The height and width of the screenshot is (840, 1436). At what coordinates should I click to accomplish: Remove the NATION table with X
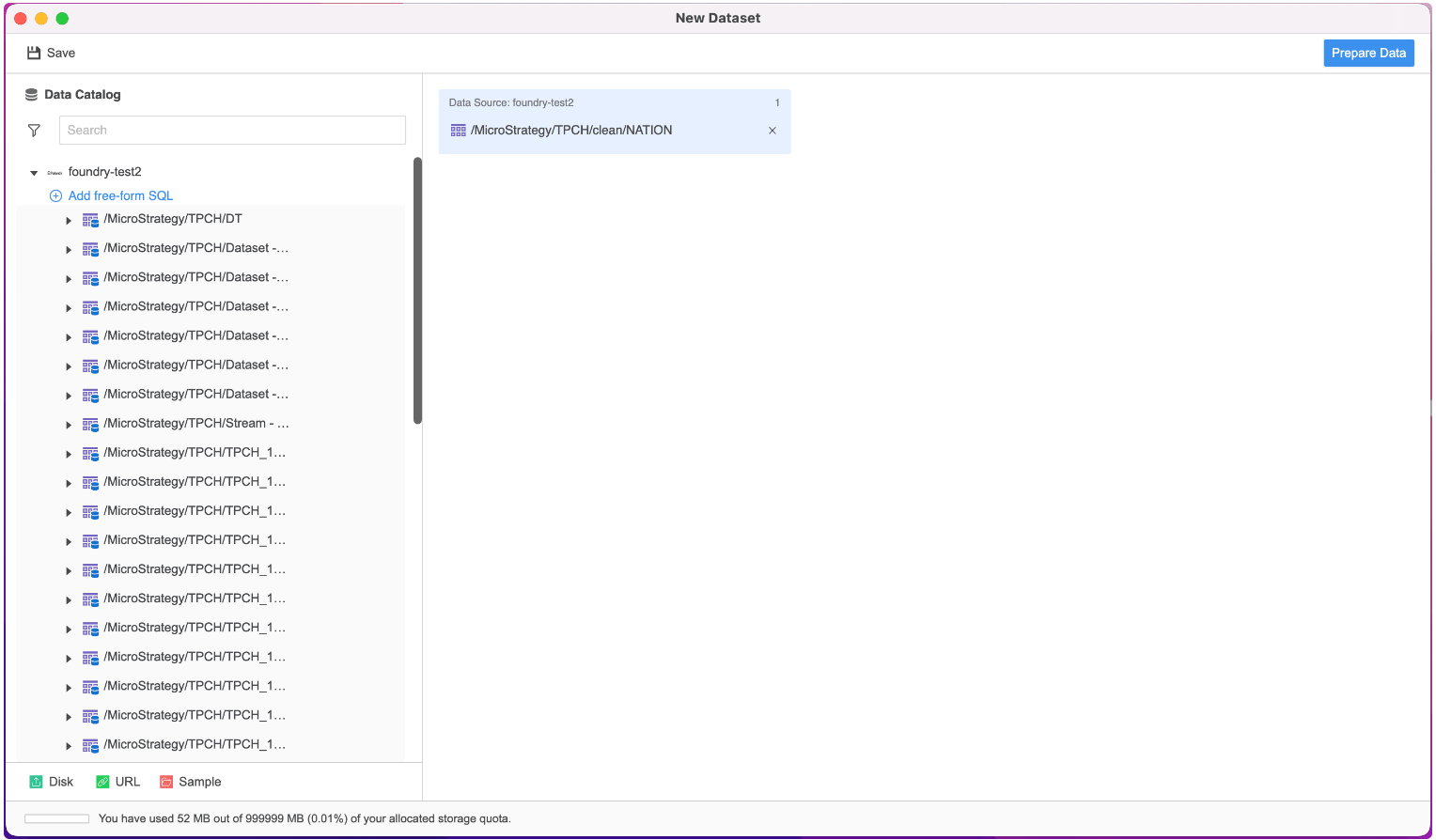[x=773, y=131]
